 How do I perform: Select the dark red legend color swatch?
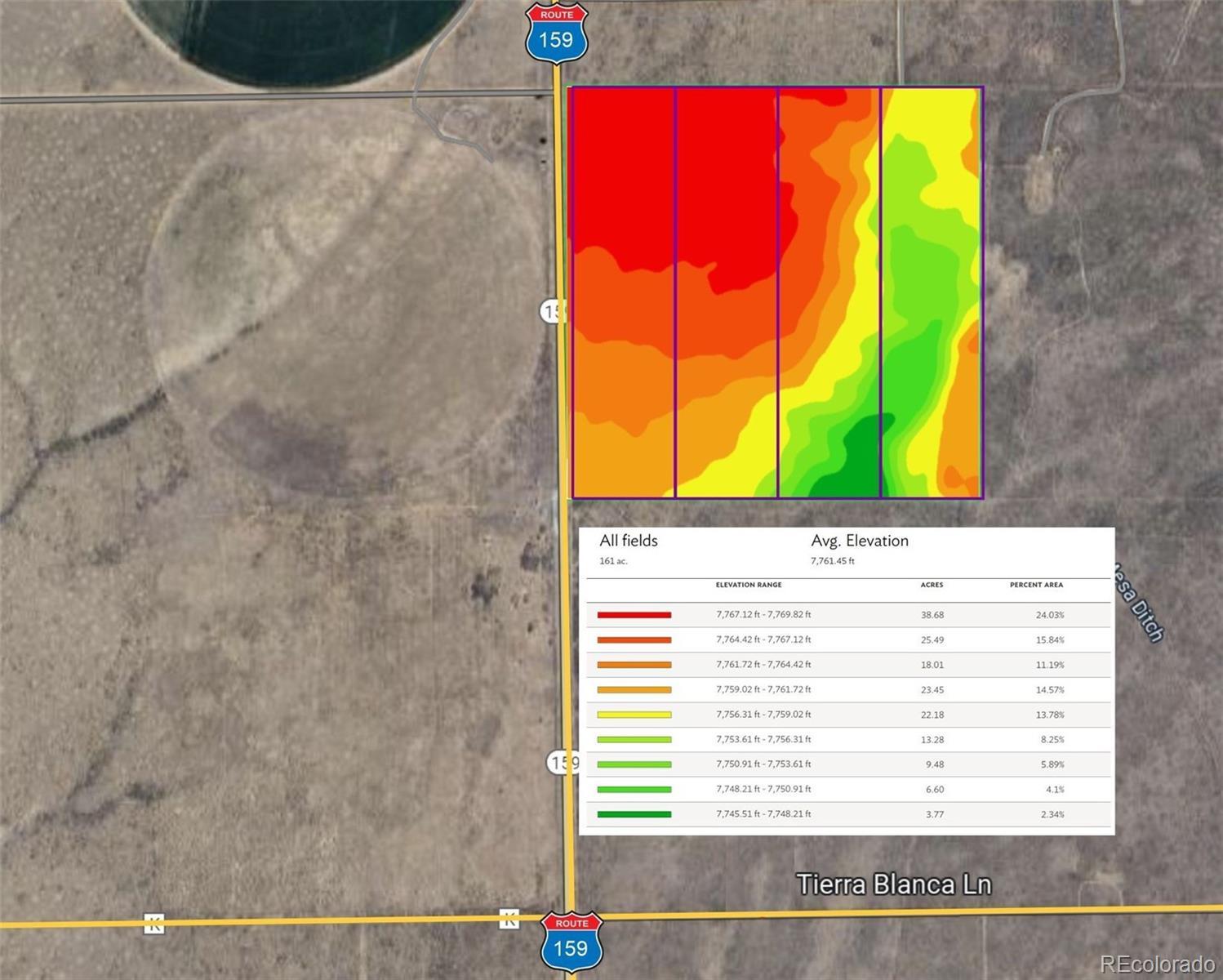634,615
